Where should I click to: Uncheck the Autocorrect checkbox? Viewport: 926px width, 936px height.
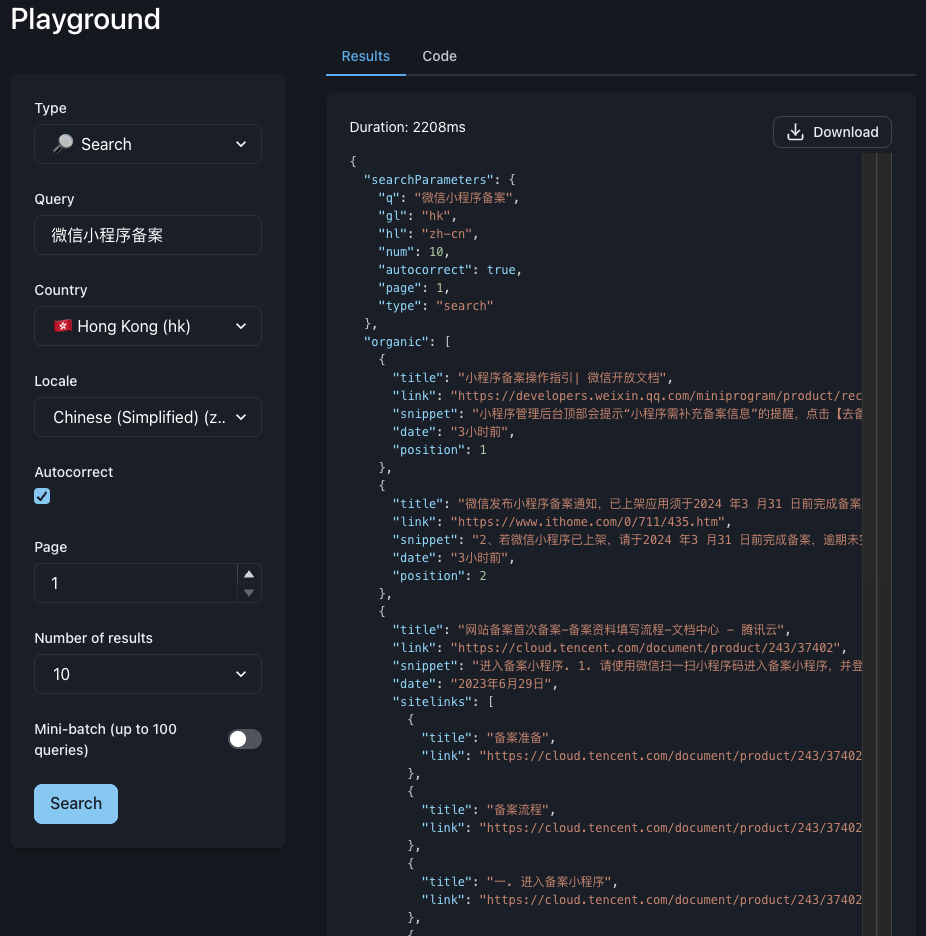42,496
